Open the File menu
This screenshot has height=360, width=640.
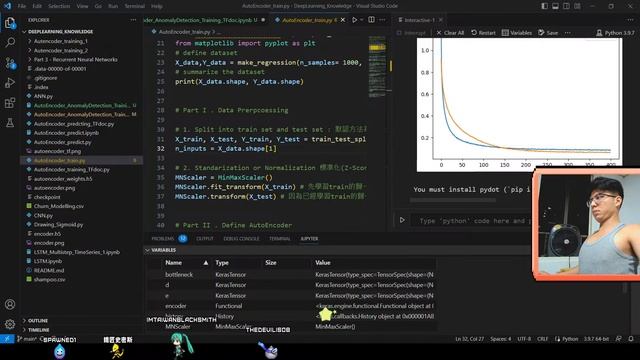22,6
